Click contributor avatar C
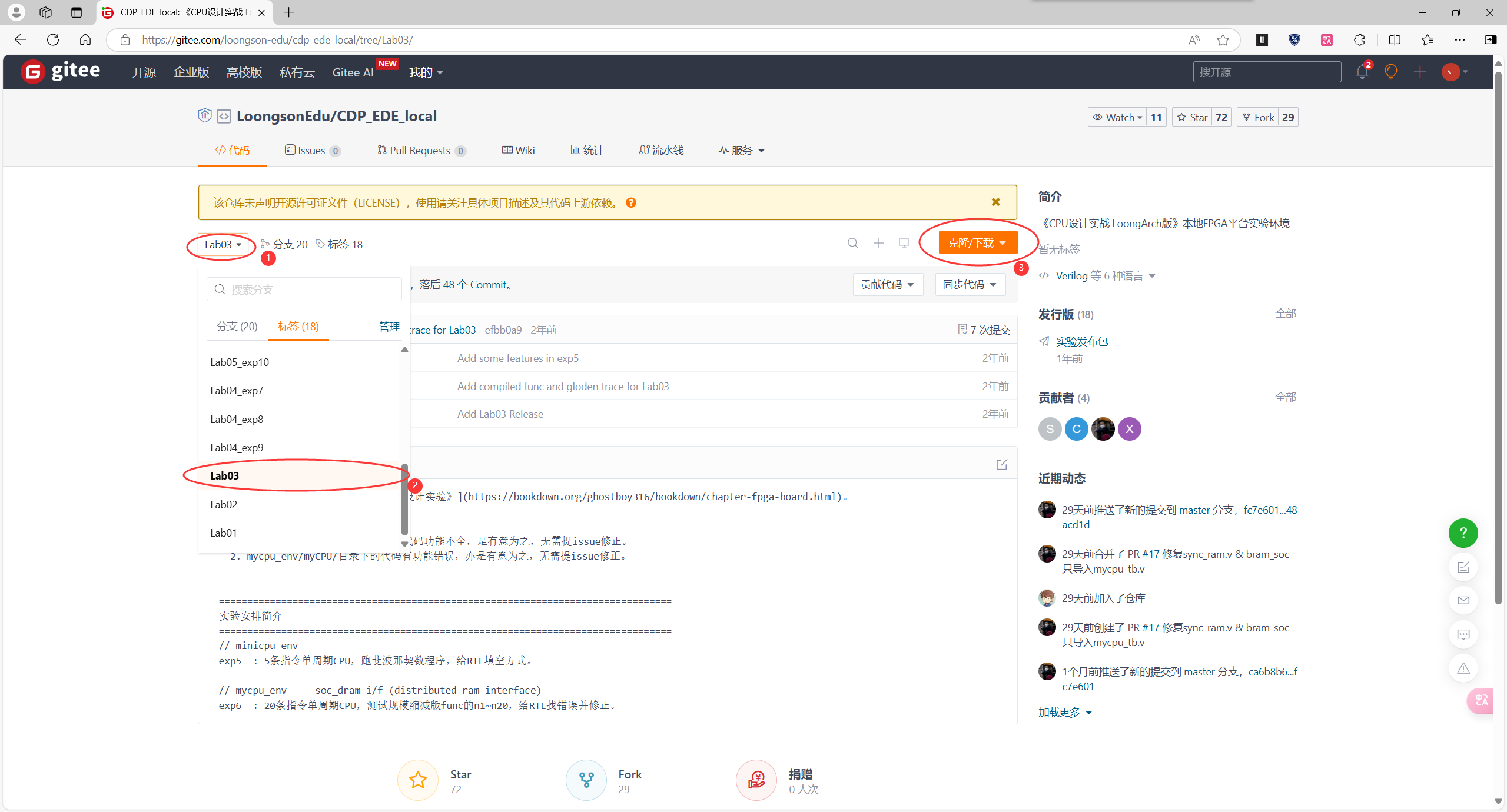 tap(1077, 429)
